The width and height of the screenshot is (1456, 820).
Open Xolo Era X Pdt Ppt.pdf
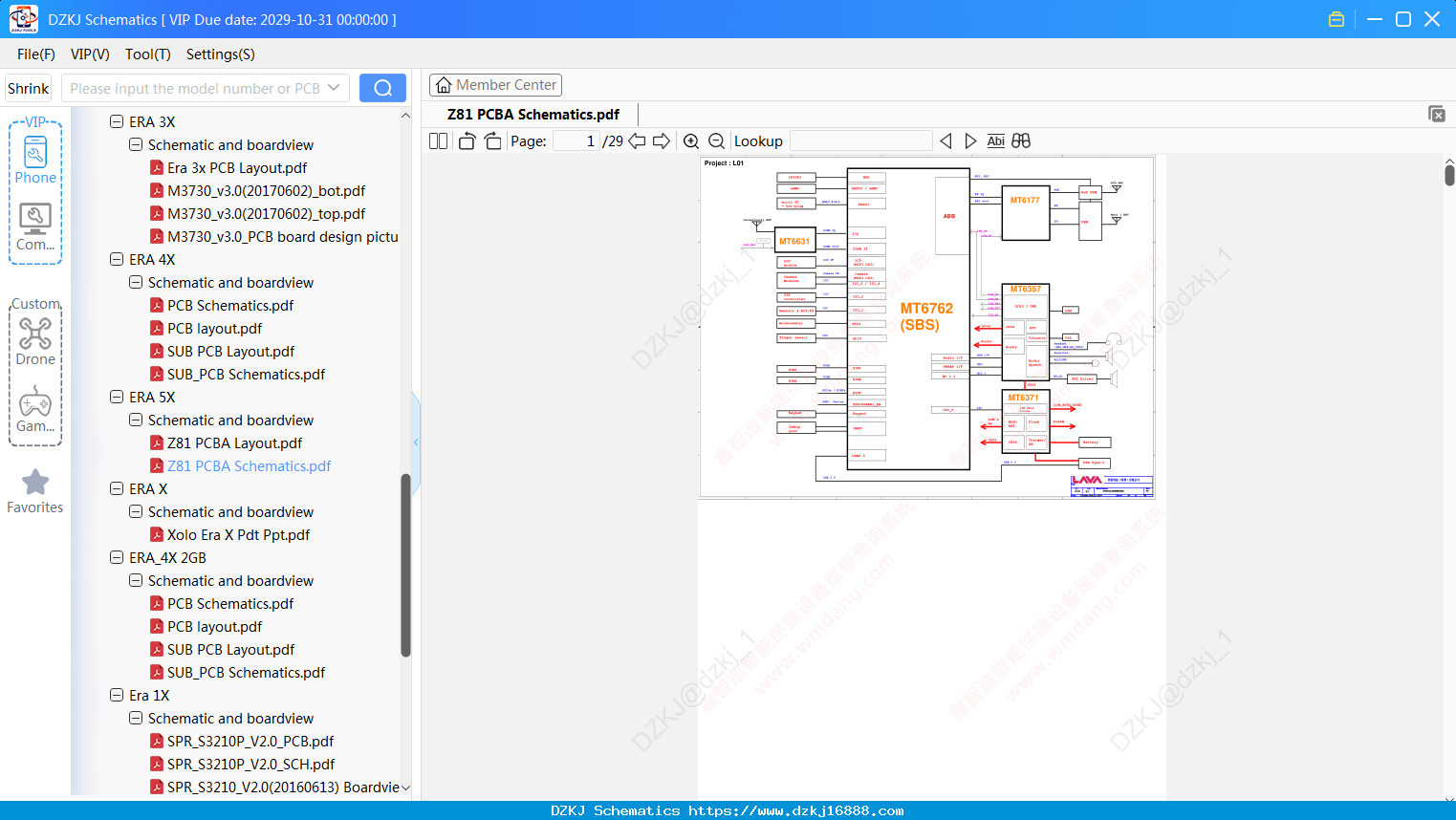point(238,535)
